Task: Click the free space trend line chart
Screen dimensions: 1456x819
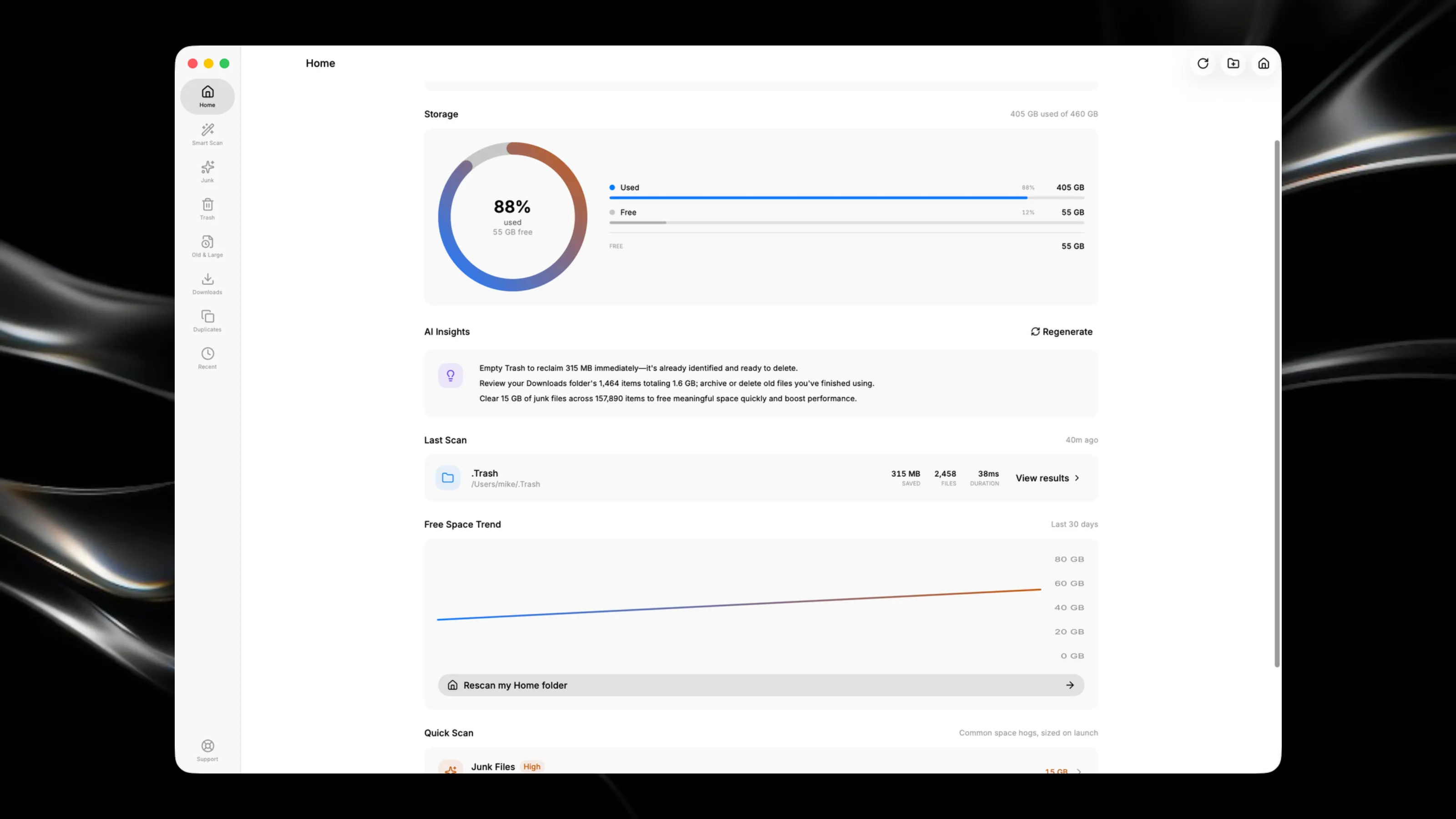Action: (738, 605)
